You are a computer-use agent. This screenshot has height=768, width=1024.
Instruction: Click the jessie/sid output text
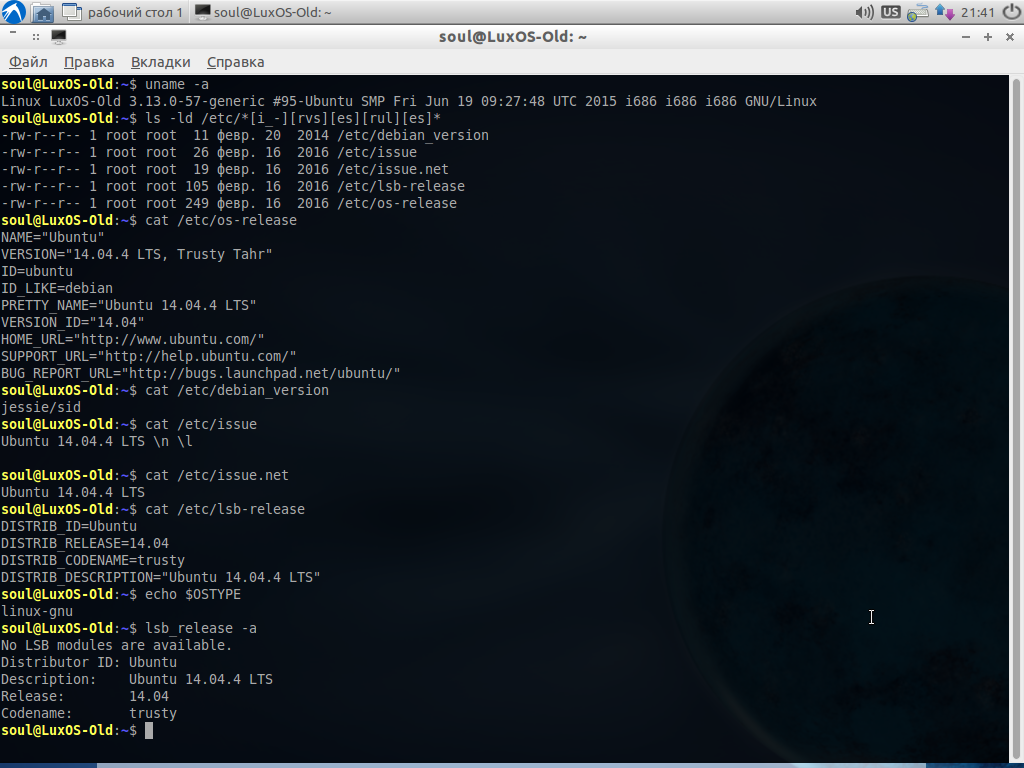40,407
